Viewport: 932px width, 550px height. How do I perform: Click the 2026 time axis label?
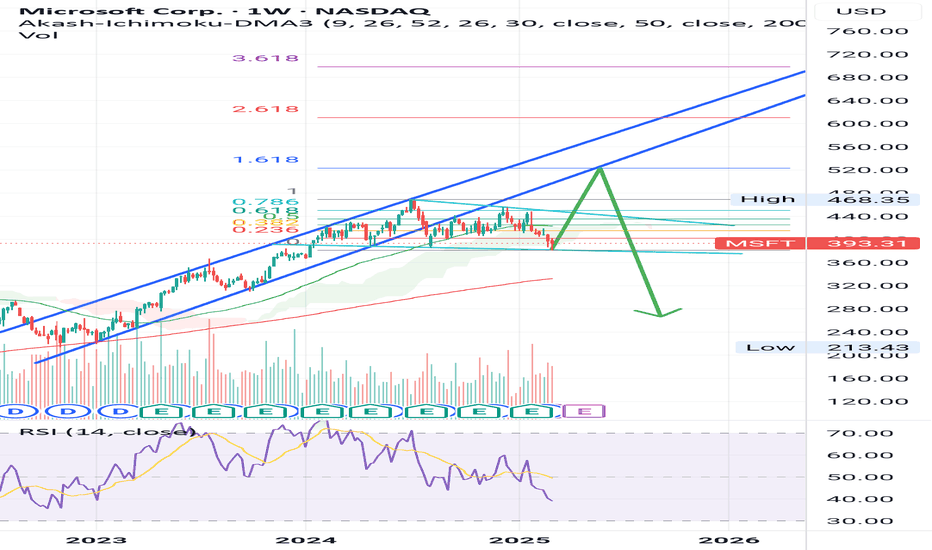(729, 540)
